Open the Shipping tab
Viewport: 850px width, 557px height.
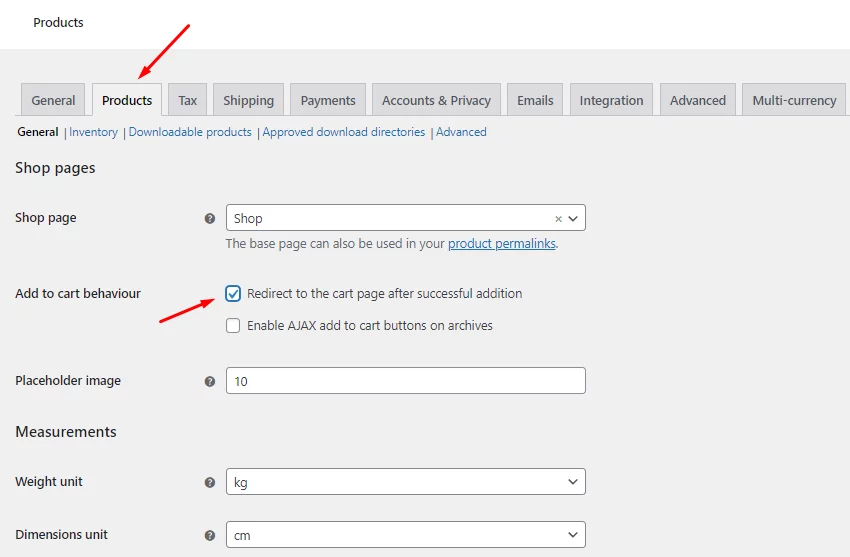(x=248, y=100)
